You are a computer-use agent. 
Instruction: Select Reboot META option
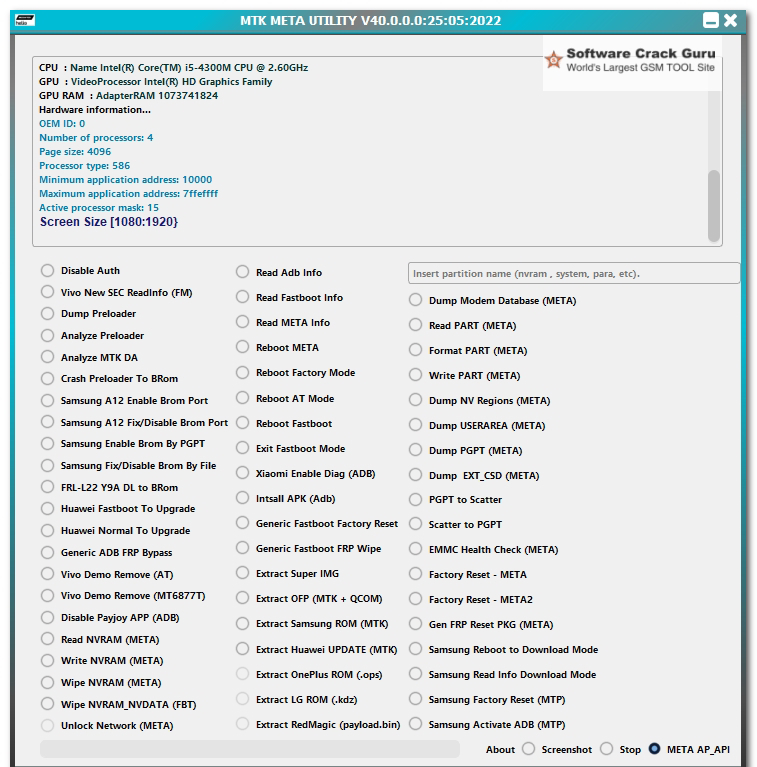point(243,347)
